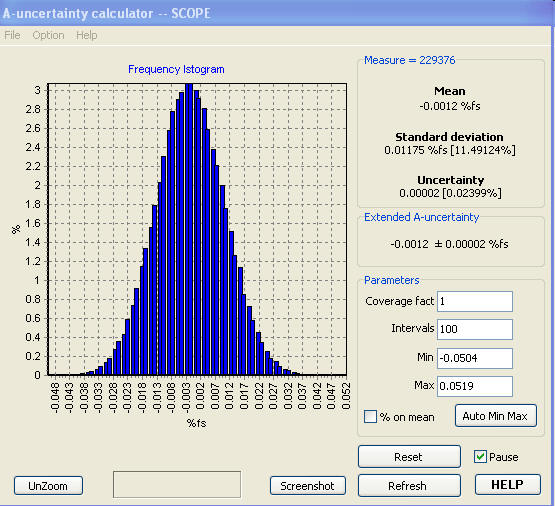
Task: Take a capture with the Screenshot button
Action: (x=307, y=486)
